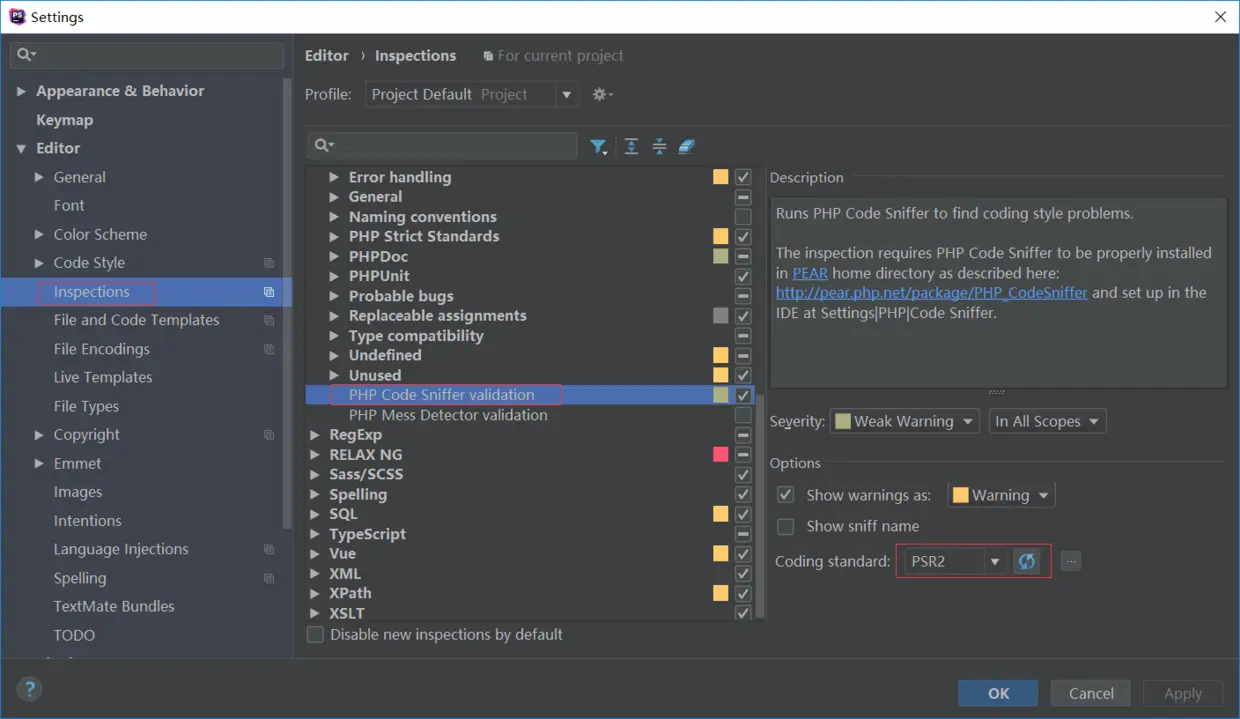
Task: Click the filter inspections funnel icon
Action: pyautogui.click(x=598, y=147)
